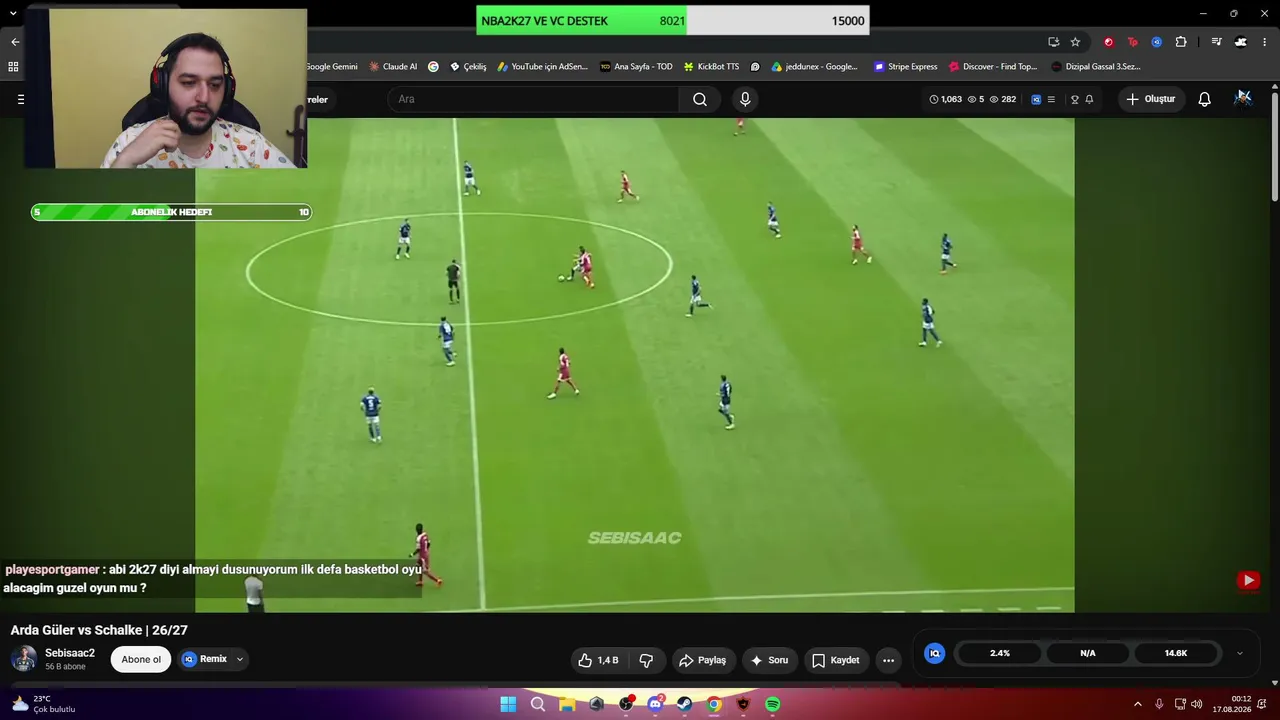This screenshot has height=720, width=1280.
Task: Open the Windows Start menu
Action: (x=508, y=704)
